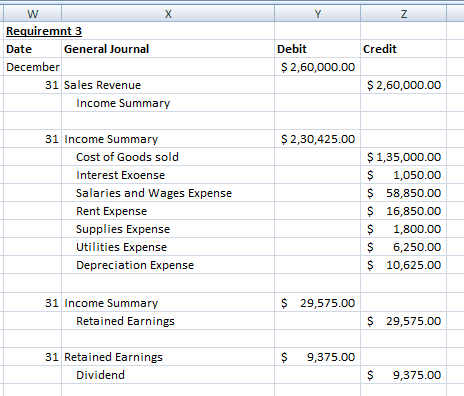The width and height of the screenshot is (464, 396).
Task: Select the 'December' cell
Action: click(32, 67)
